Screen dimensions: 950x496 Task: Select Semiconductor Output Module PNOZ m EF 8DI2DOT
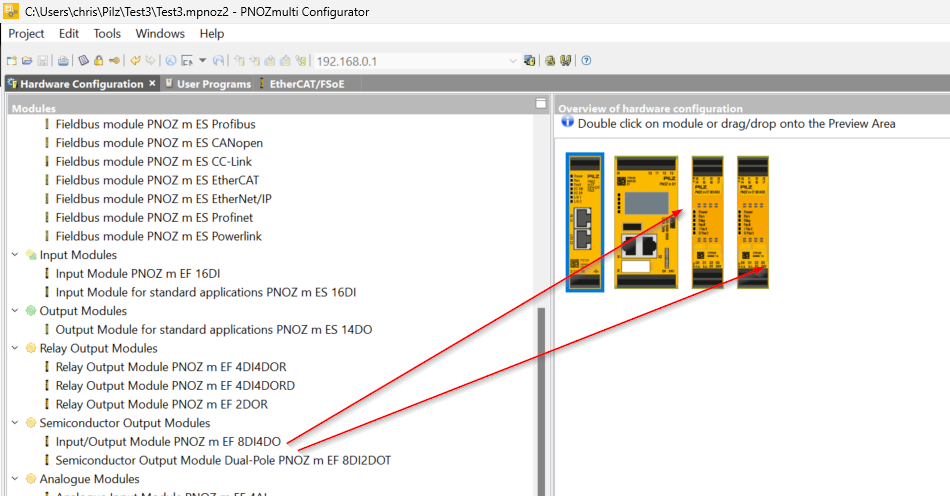point(223,460)
